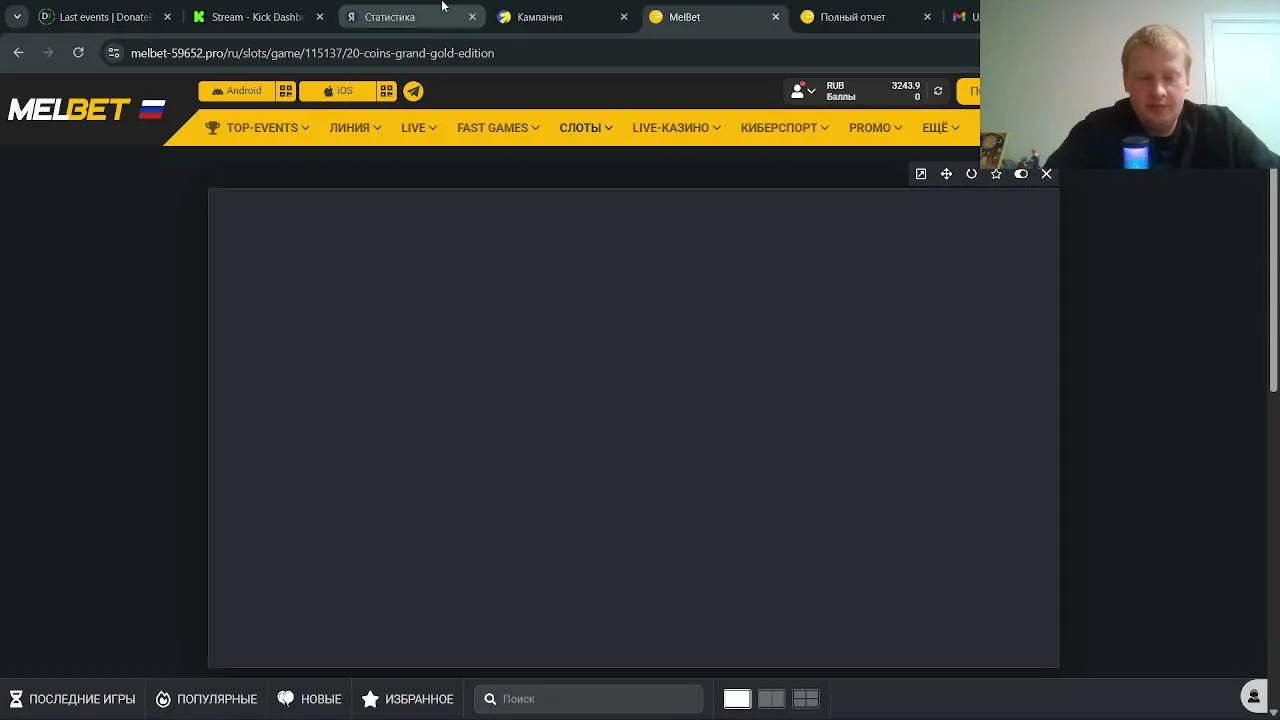Viewport: 1280px width, 720px height.
Task: Open the Android app QR code
Action: 286,91
